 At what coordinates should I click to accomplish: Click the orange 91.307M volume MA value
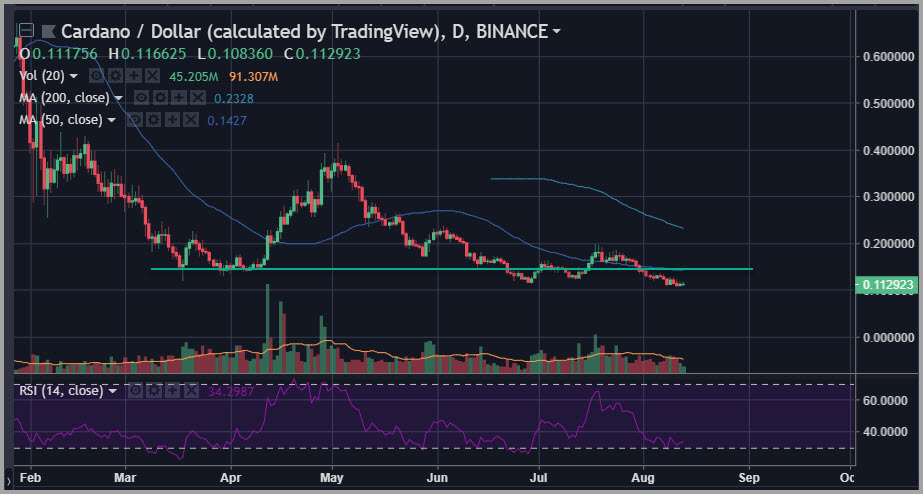(255, 76)
